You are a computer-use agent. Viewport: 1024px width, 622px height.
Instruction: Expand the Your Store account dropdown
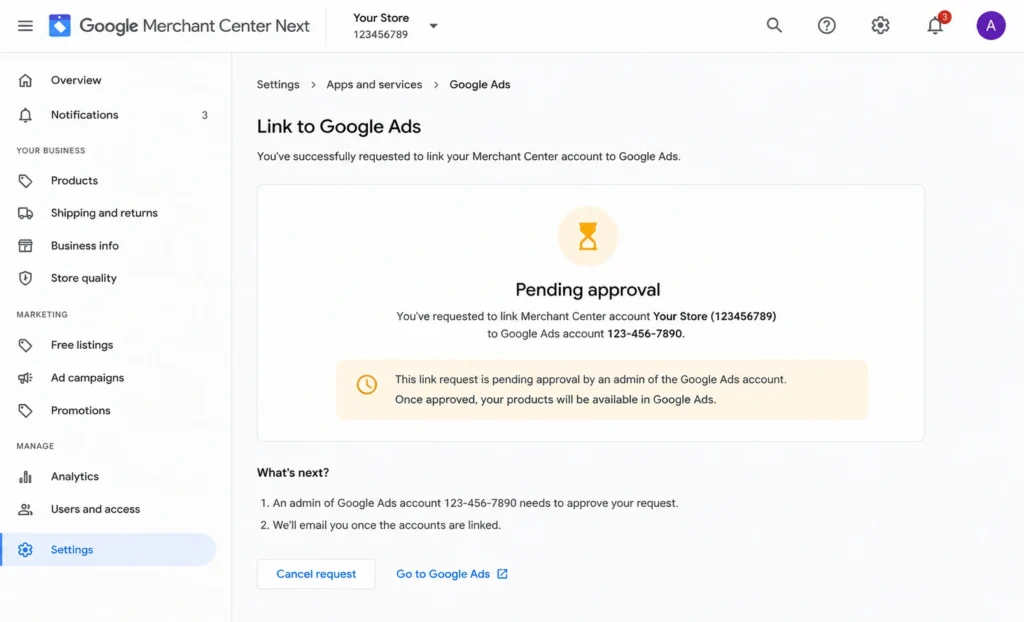click(394, 25)
